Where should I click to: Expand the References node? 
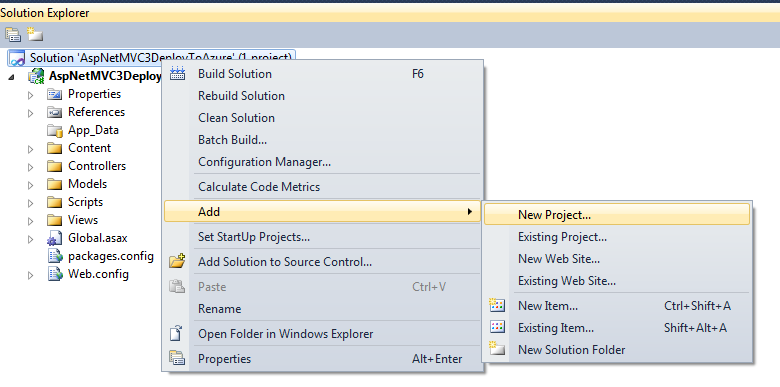(x=31, y=113)
